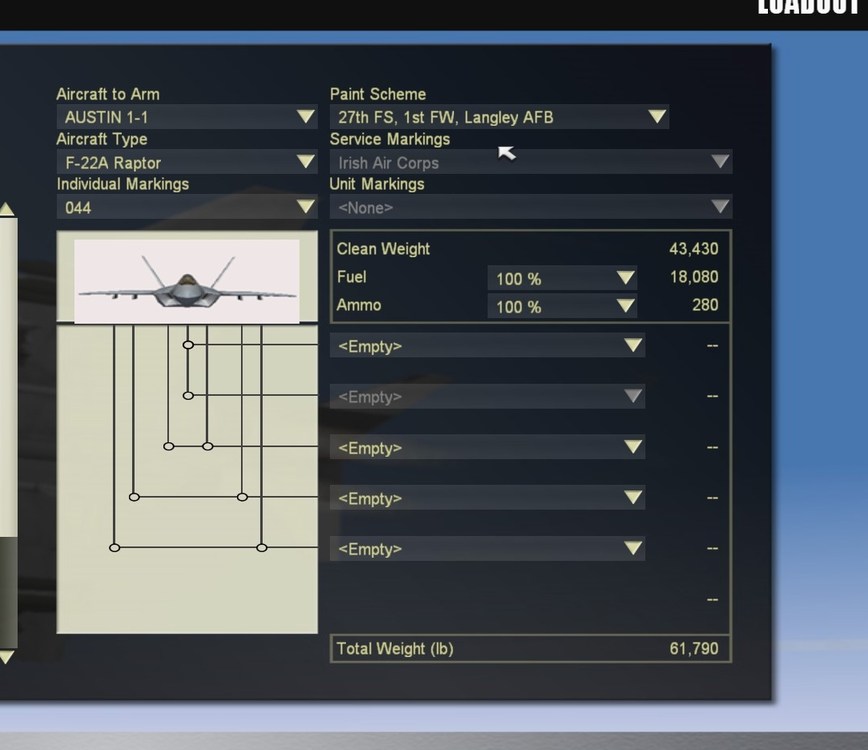Click the left vertical scrollbar track
Screen dimensions: 868x750
(8, 432)
